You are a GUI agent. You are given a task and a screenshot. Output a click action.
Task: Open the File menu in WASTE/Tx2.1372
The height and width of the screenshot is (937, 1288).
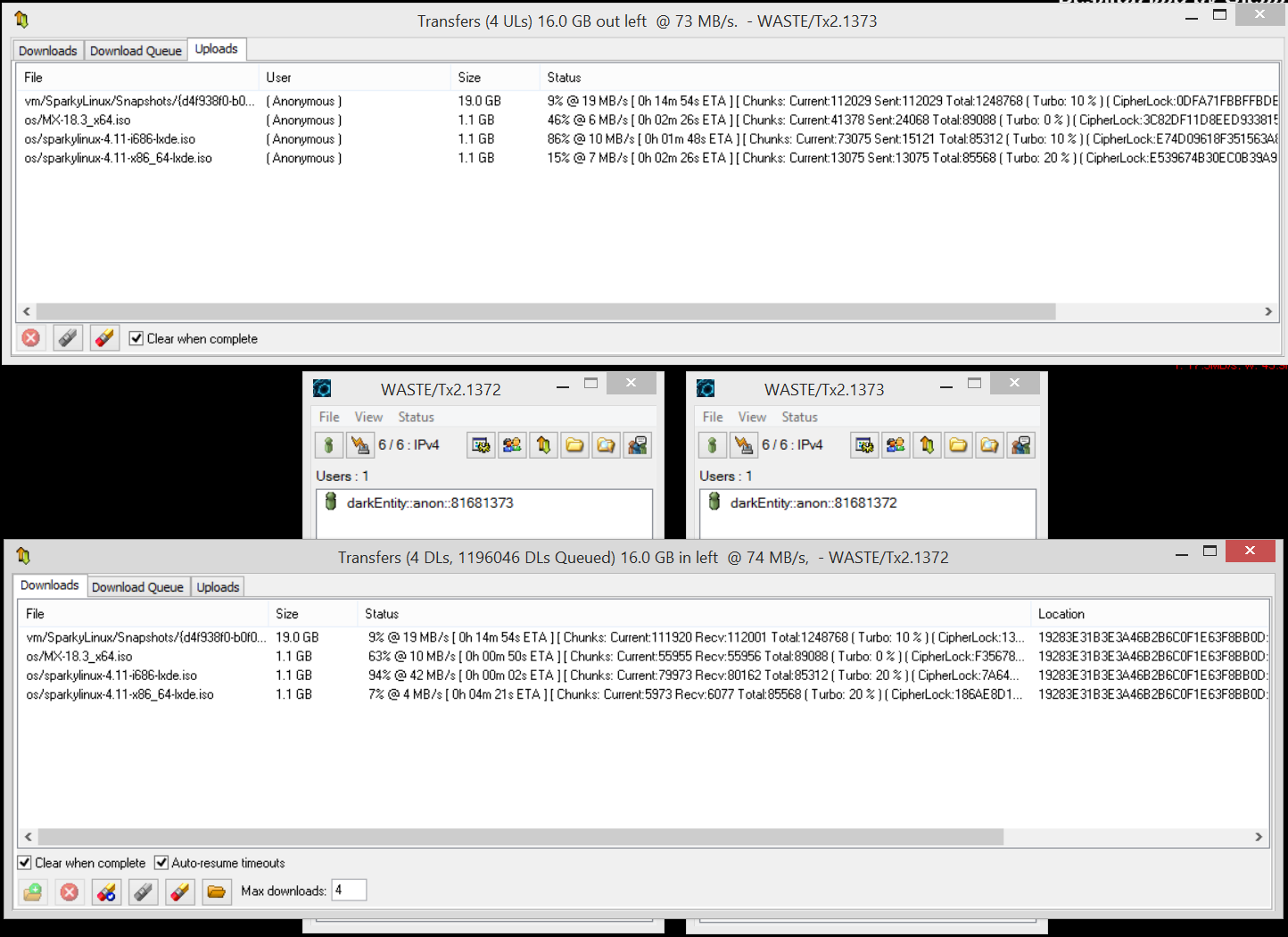pyautogui.click(x=329, y=417)
